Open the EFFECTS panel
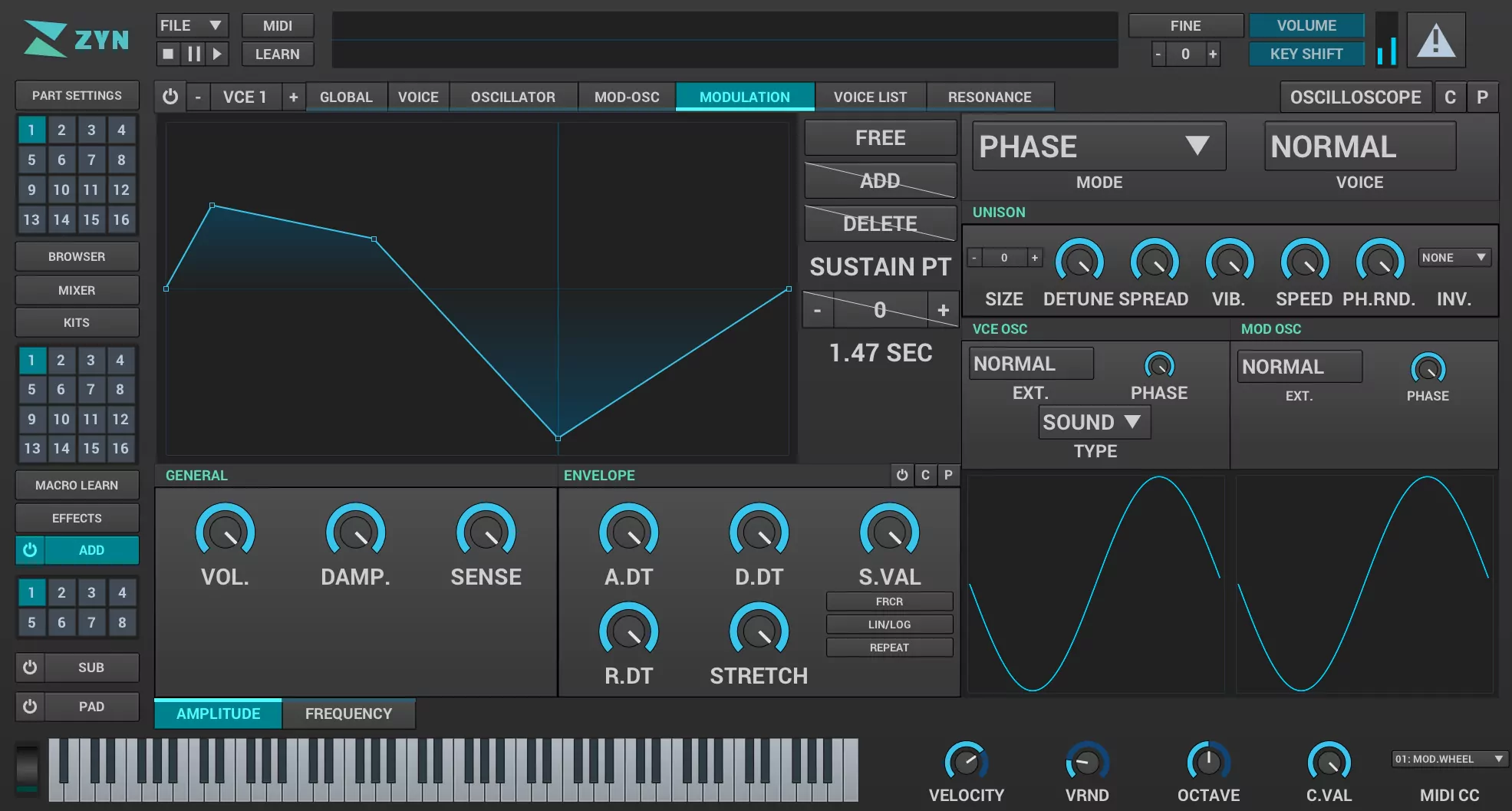1512x811 pixels. pyautogui.click(x=77, y=518)
